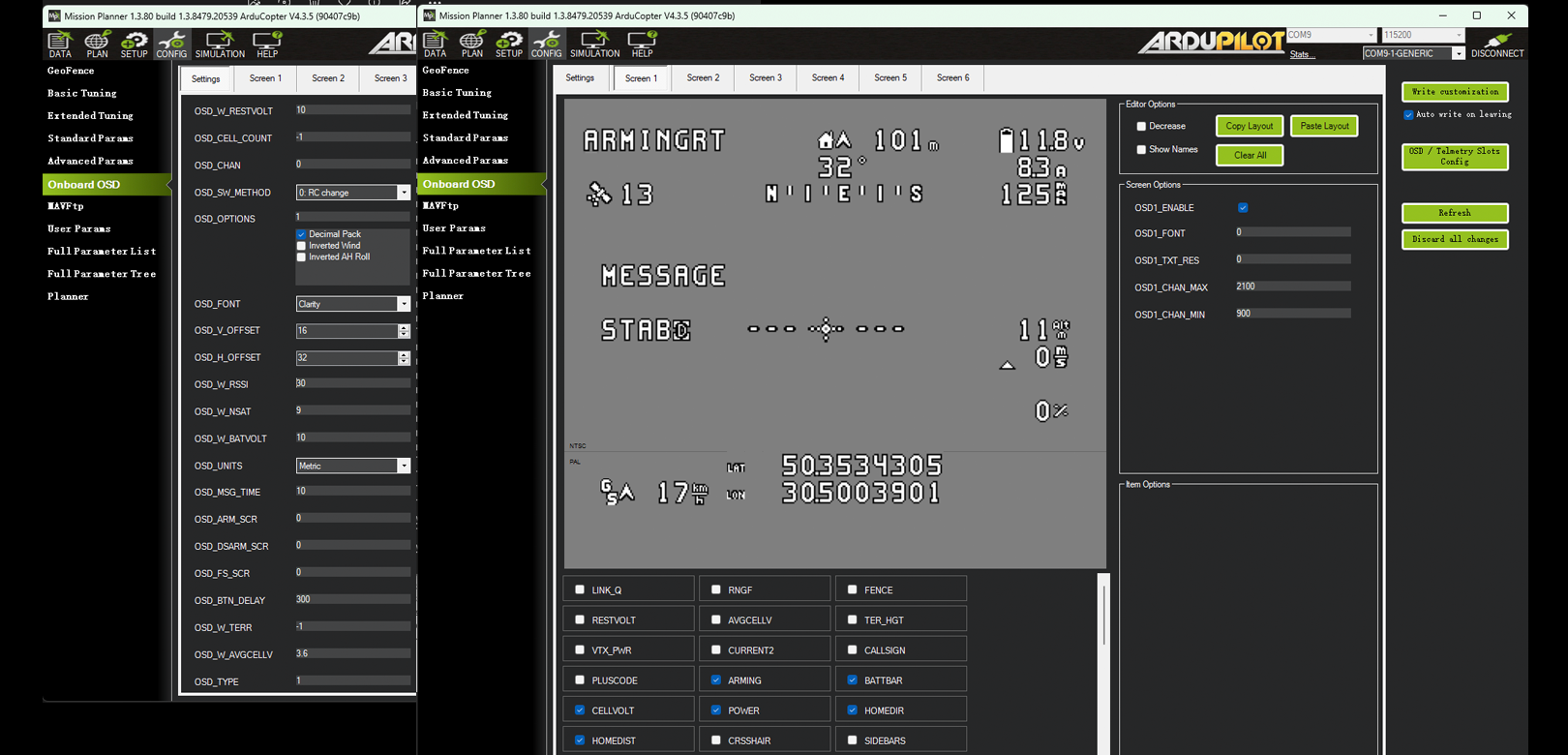This screenshot has height=755, width=1568.
Task: Enable the Decrease checkbox in Editor Options
Action: tap(1141, 127)
